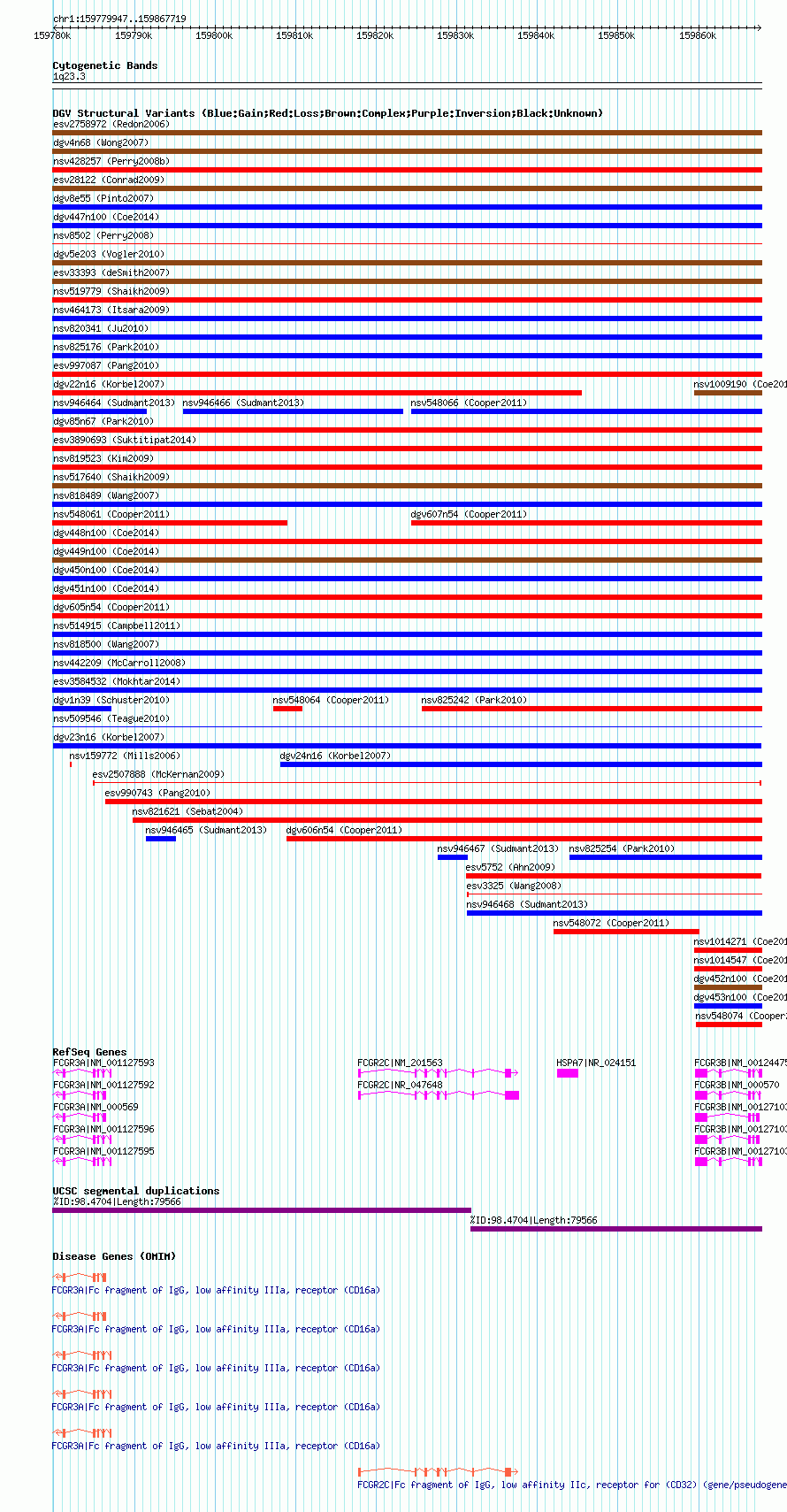Open variant esv3890693 (Suktitipat2014)
This screenshot has height=1512, width=787.
click(125, 440)
